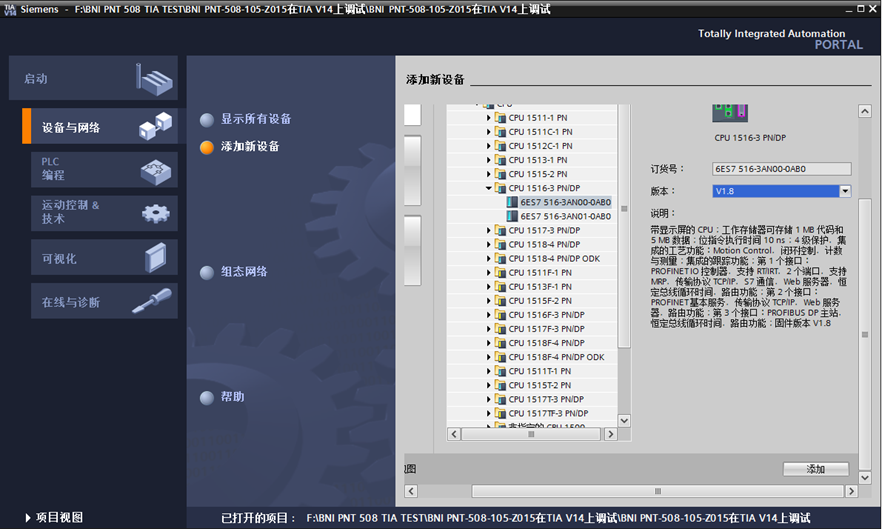This screenshot has width=882, height=529.
Task: Select the 帮助 option bullet
Action: [x=207, y=397]
